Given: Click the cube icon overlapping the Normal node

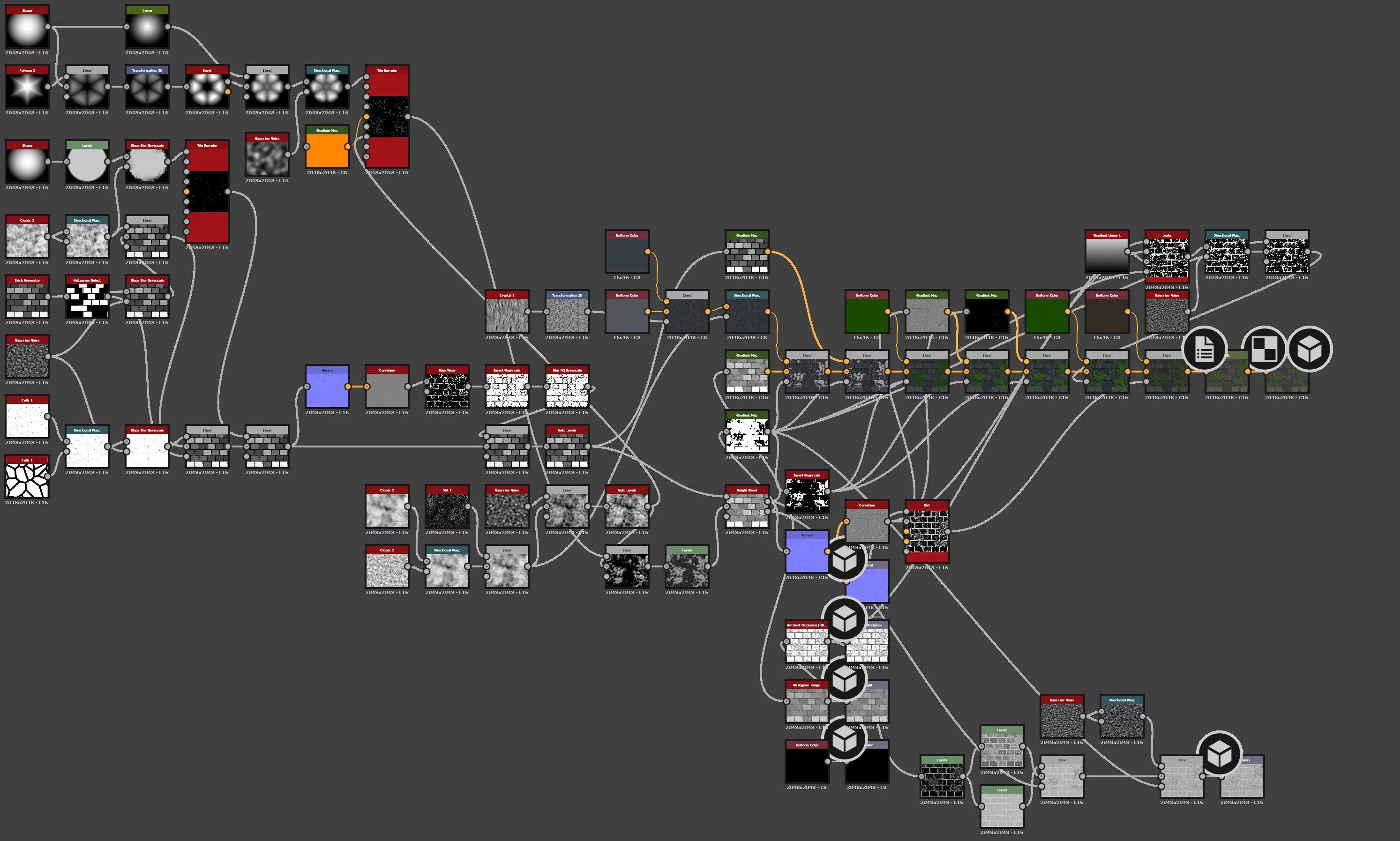Looking at the screenshot, I should 845,559.
